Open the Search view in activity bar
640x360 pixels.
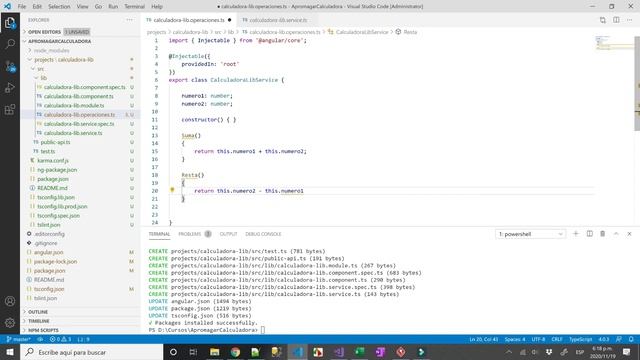coord(10,44)
